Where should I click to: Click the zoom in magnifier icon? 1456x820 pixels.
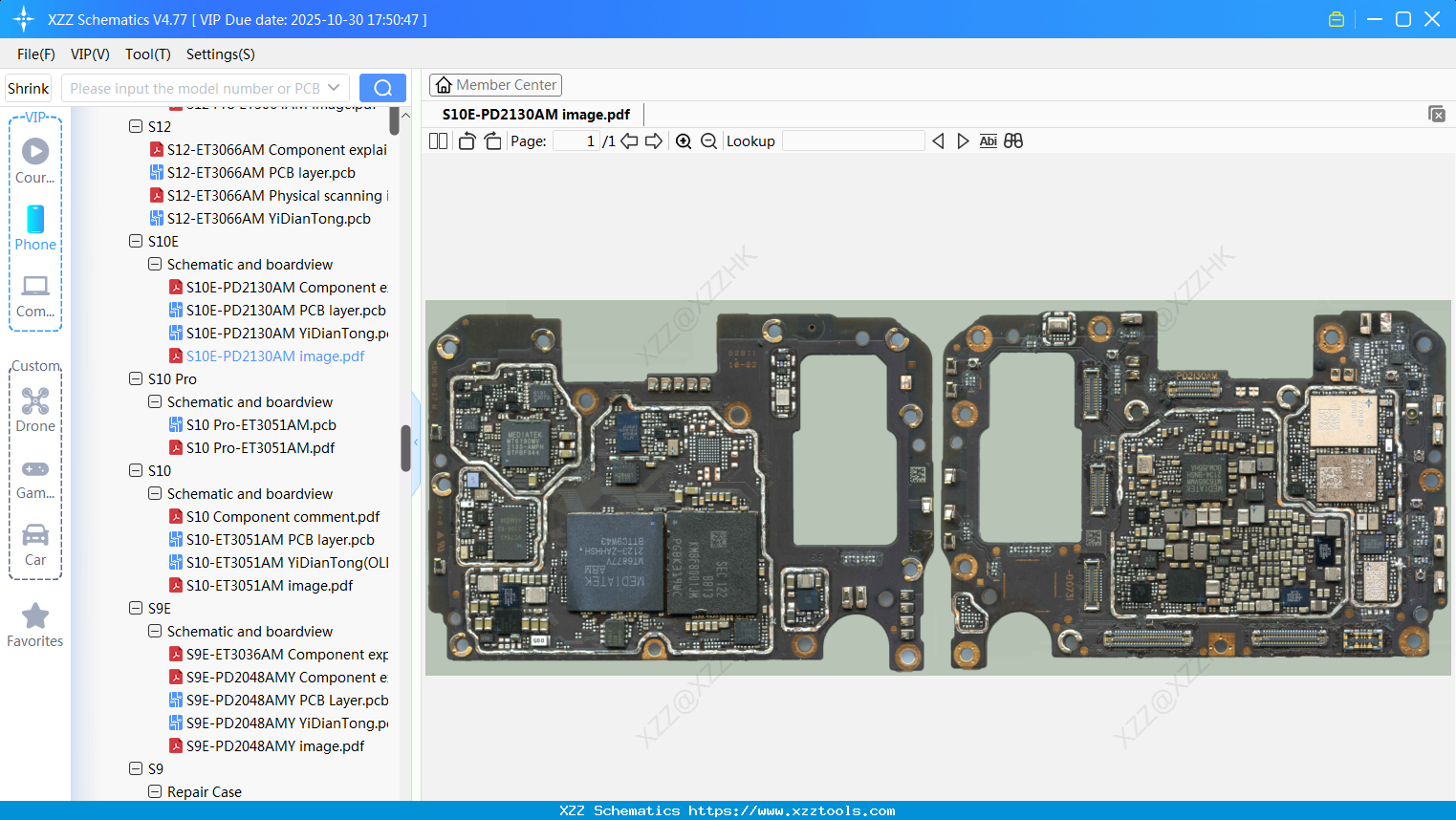(x=684, y=141)
